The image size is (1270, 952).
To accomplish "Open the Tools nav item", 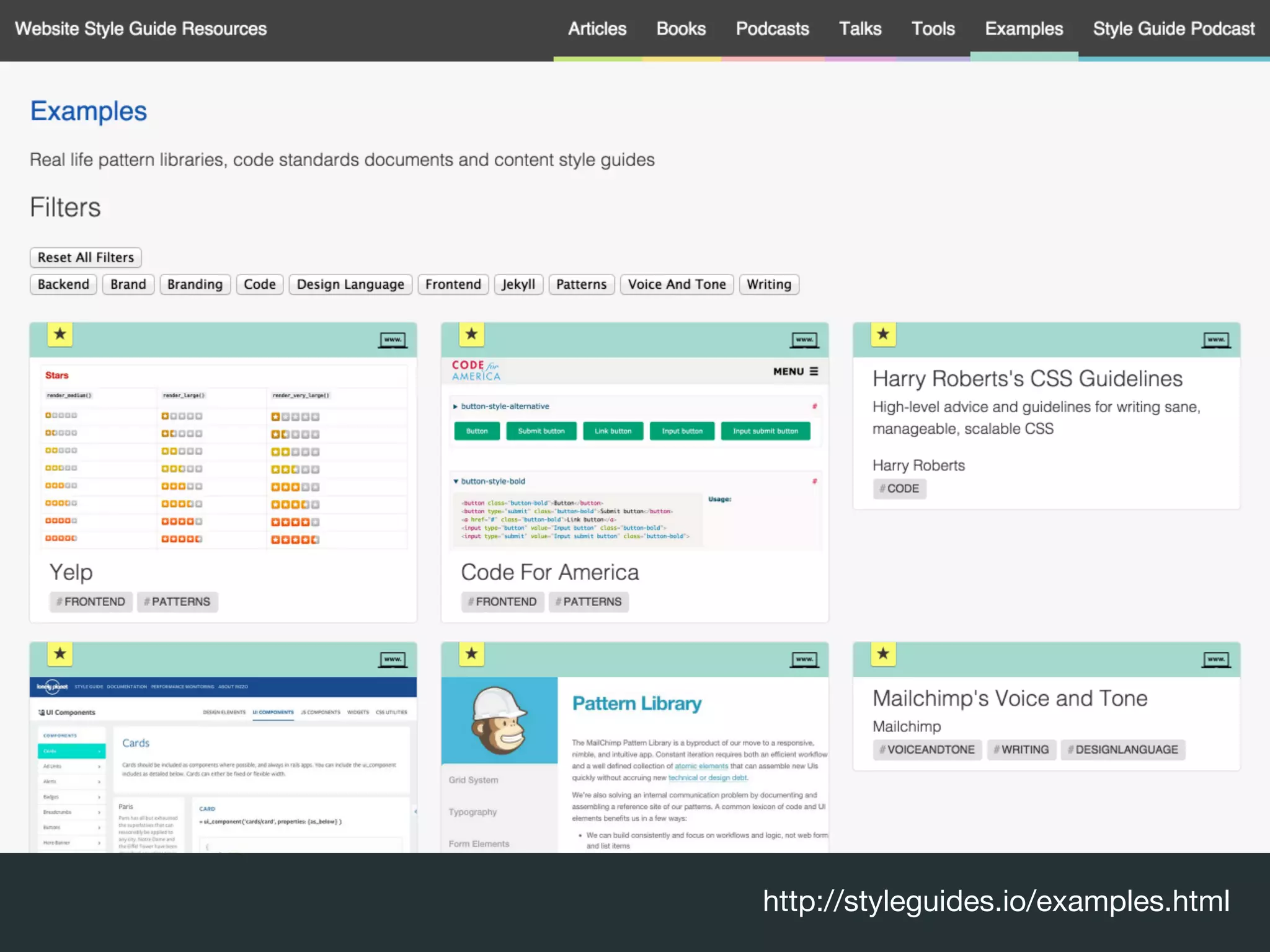I will click(x=933, y=29).
